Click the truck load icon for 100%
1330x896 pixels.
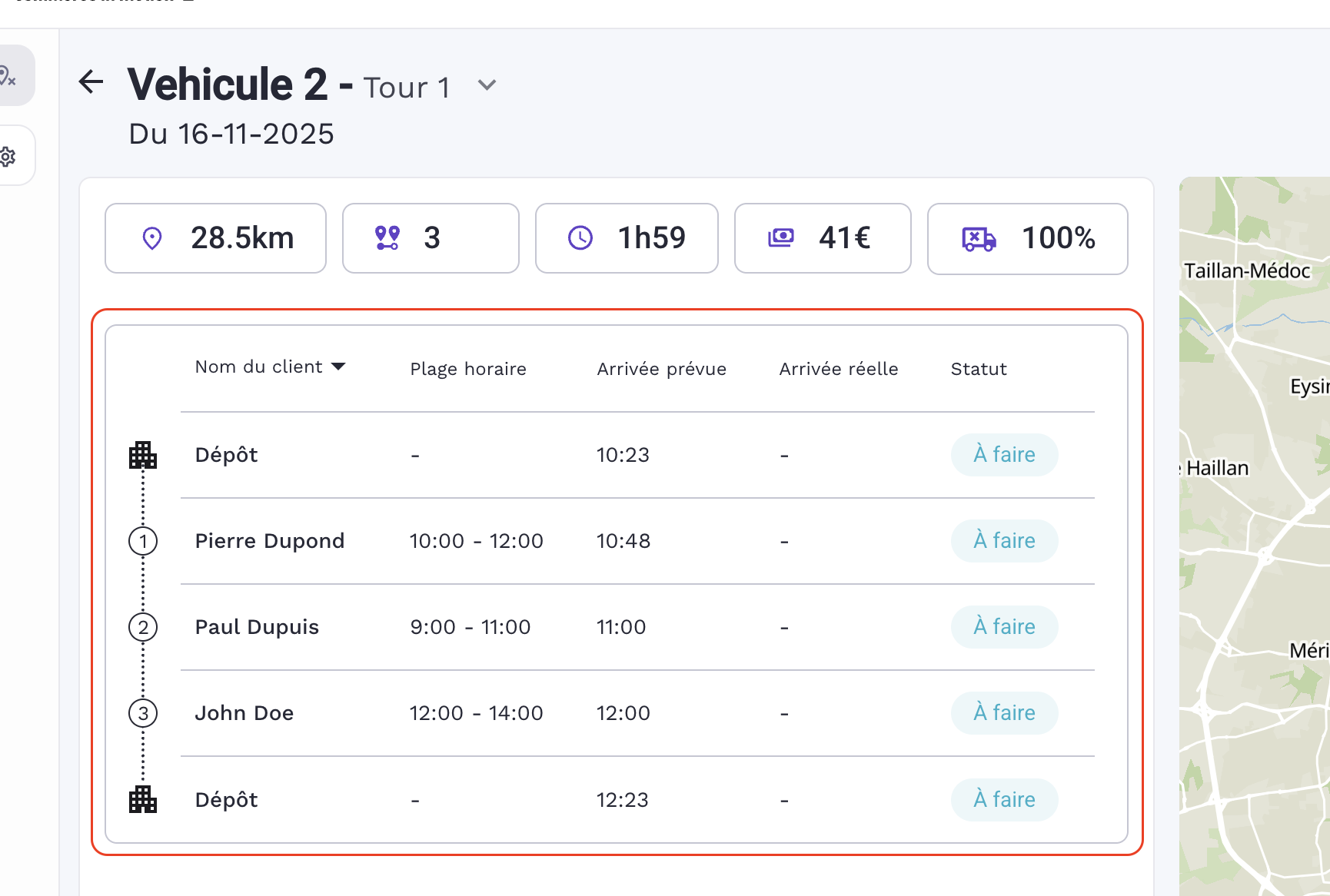click(x=979, y=239)
